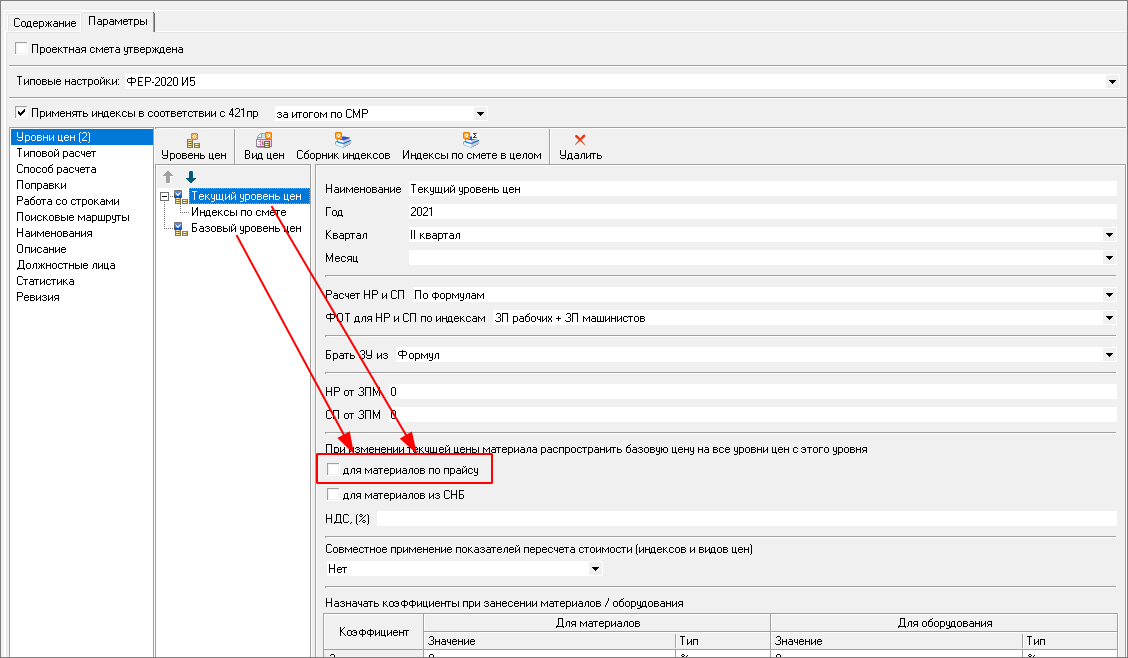Select Индексы по смете tree item
Image resolution: width=1128 pixels, height=658 pixels.
pos(238,212)
